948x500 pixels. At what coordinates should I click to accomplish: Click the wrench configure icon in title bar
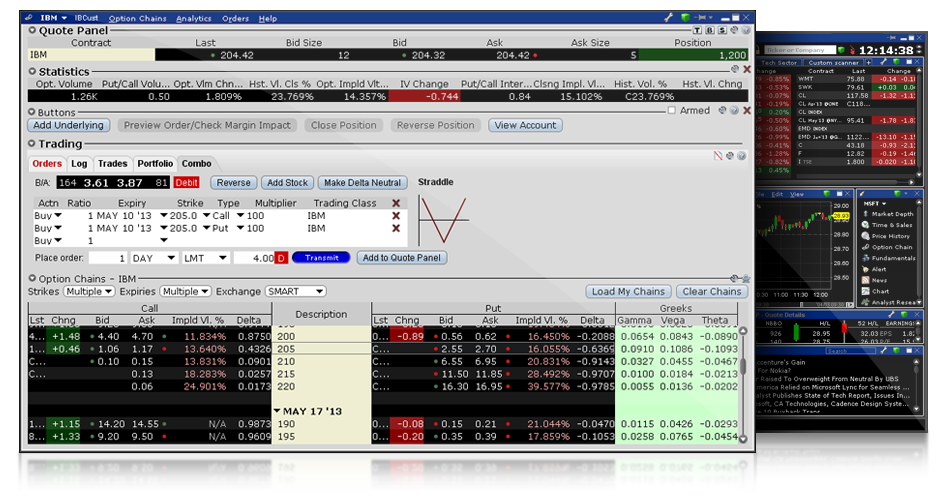669,18
